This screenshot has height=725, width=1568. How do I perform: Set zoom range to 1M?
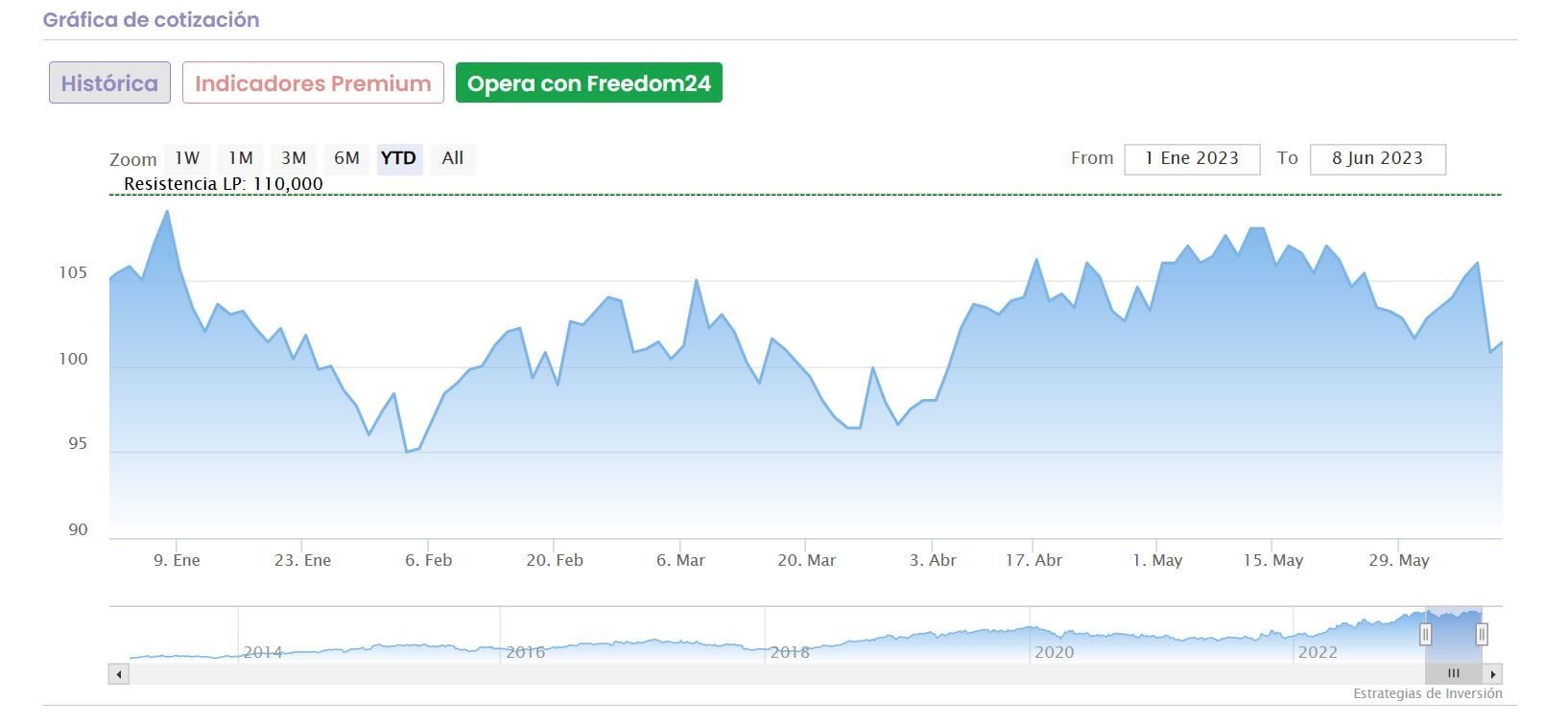click(240, 158)
